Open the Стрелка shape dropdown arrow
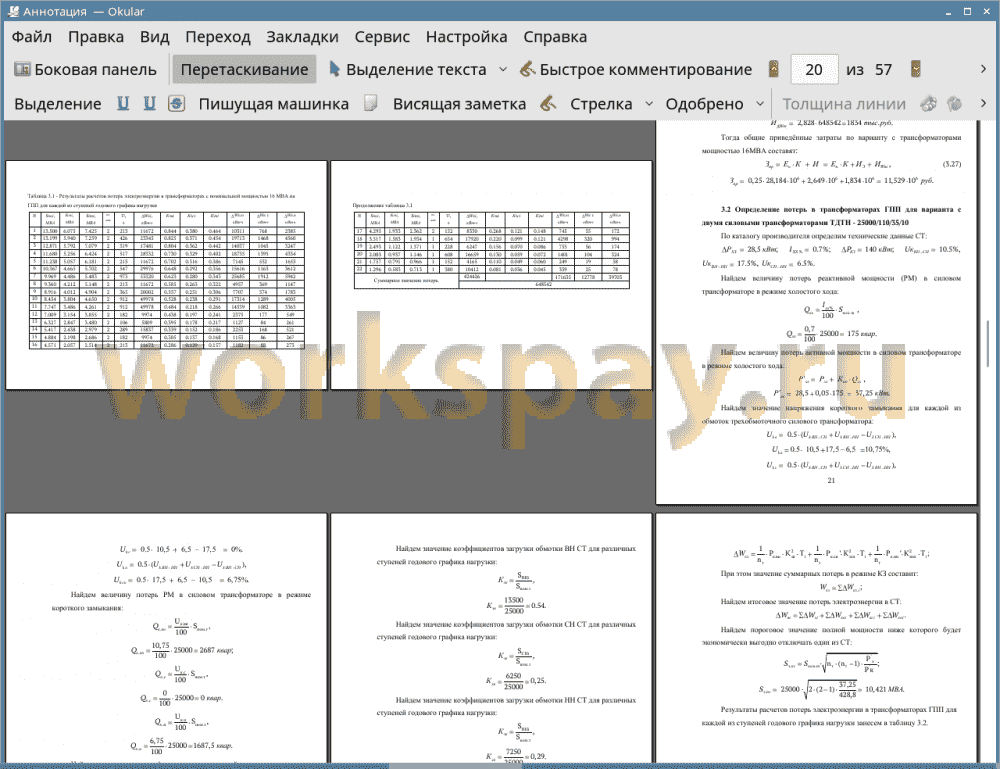Viewport: 1000px width, 769px height. [649, 104]
